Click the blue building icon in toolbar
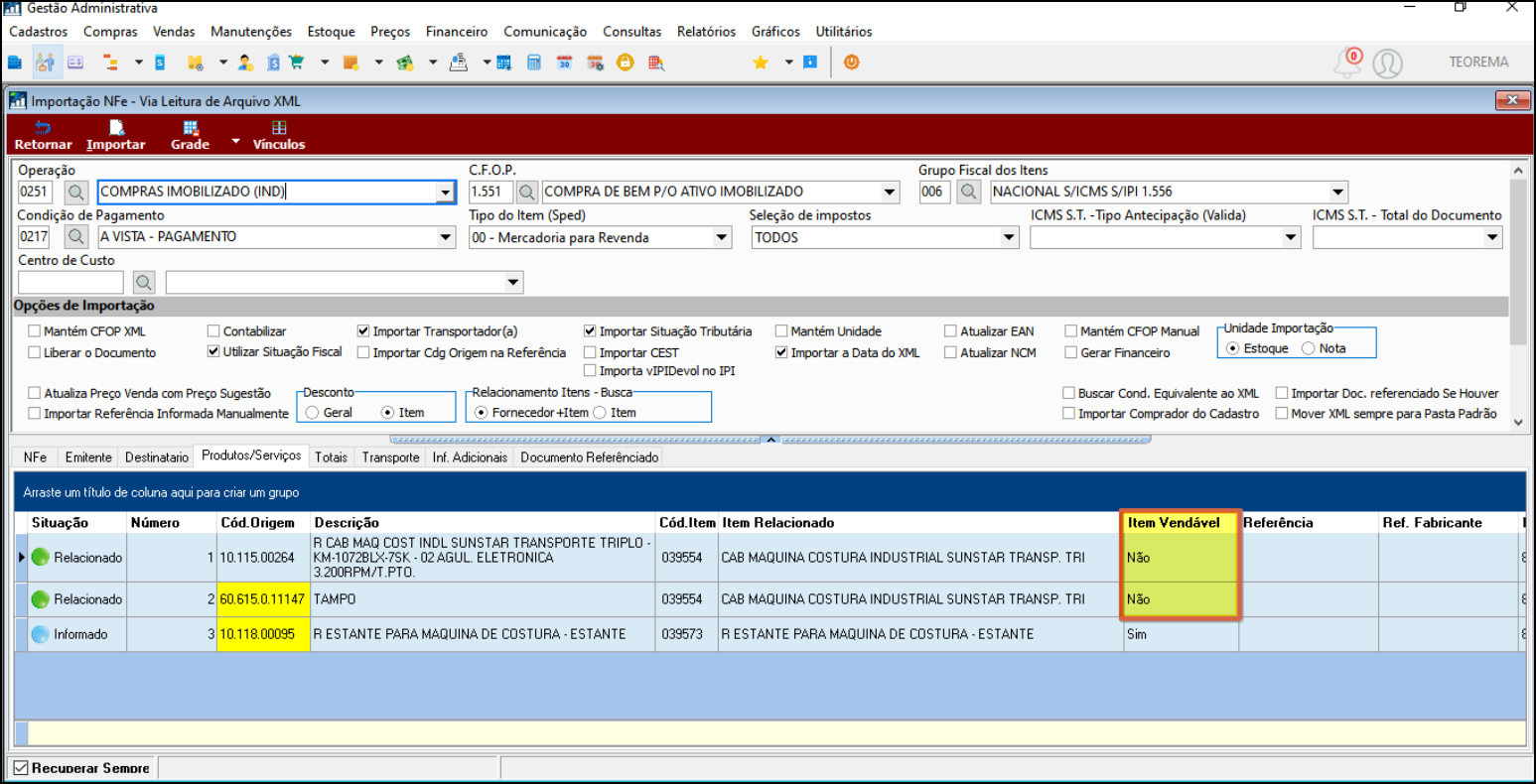This screenshot has width=1536, height=784. pyautogui.click(x=15, y=63)
